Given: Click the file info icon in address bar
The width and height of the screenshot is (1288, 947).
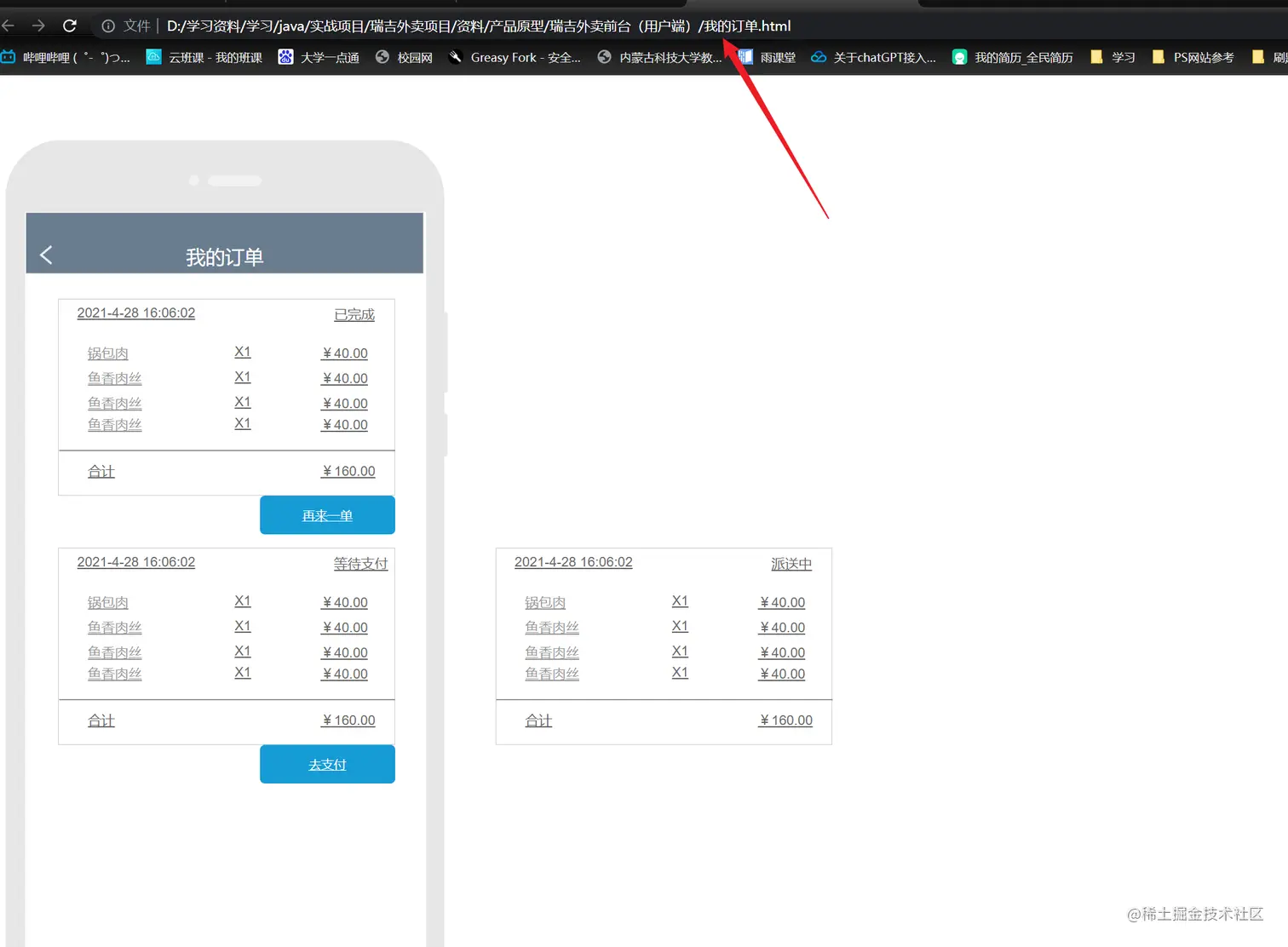Looking at the screenshot, I should [x=108, y=26].
